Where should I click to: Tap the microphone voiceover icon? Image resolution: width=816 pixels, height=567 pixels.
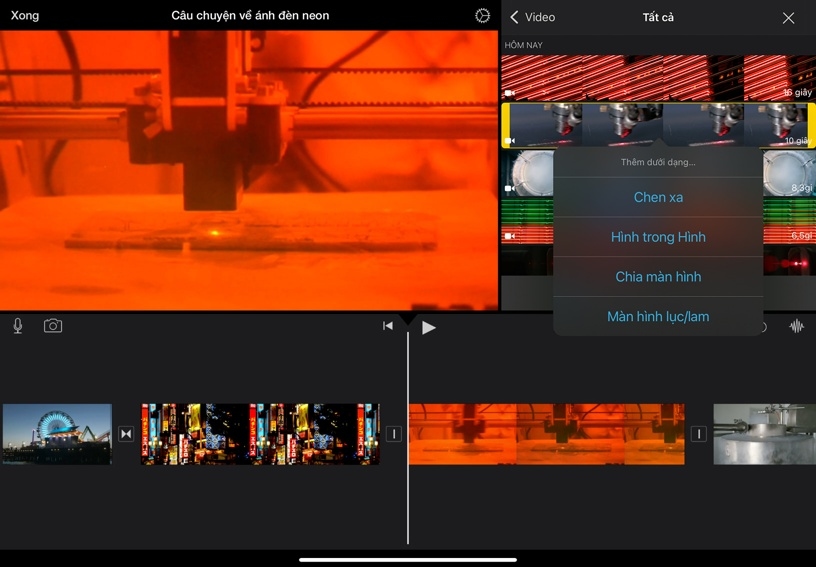(x=18, y=326)
